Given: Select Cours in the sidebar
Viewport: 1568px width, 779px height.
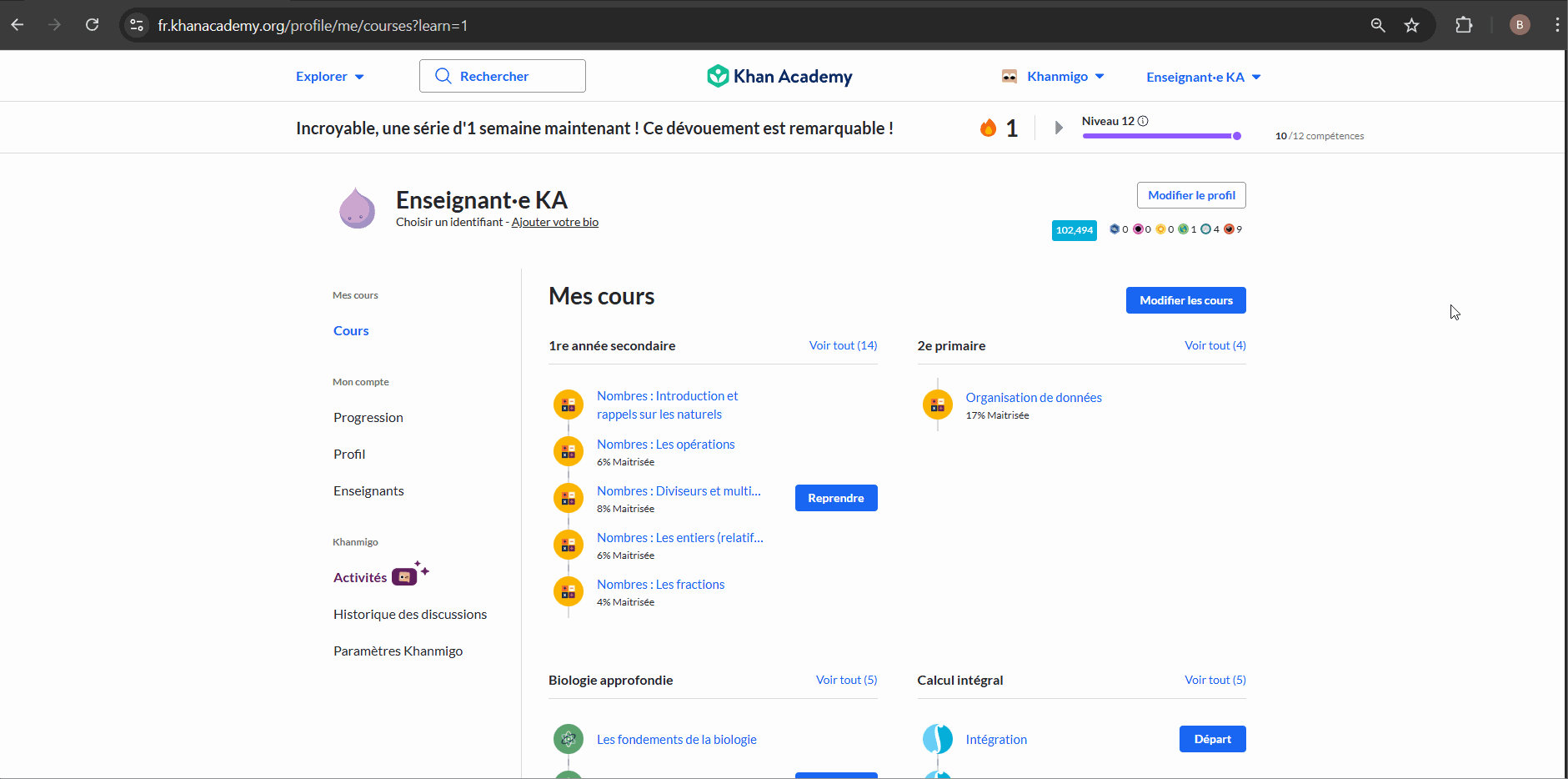Looking at the screenshot, I should (x=351, y=330).
